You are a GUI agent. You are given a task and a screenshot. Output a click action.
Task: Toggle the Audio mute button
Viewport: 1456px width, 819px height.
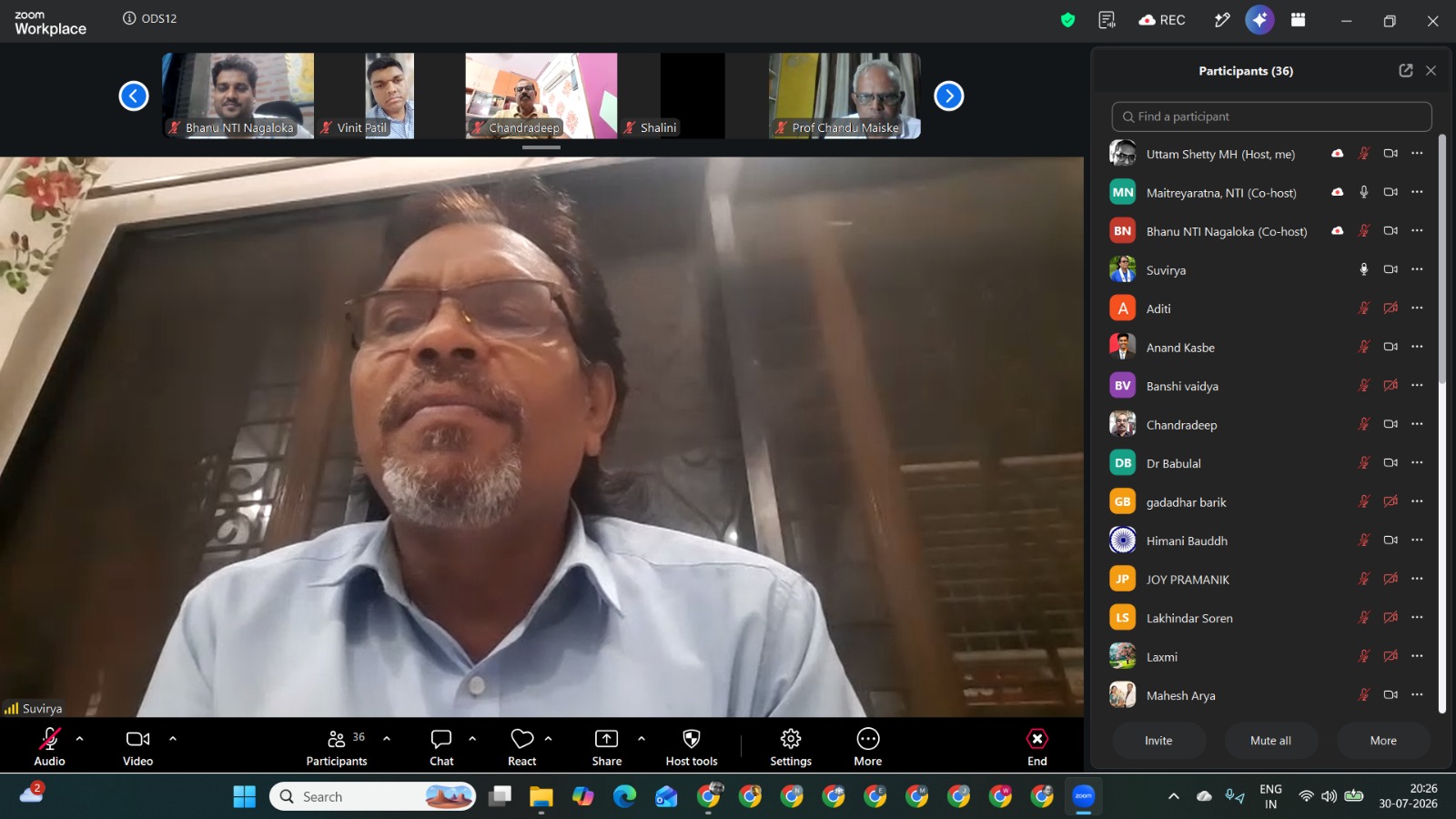(x=50, y=746)
